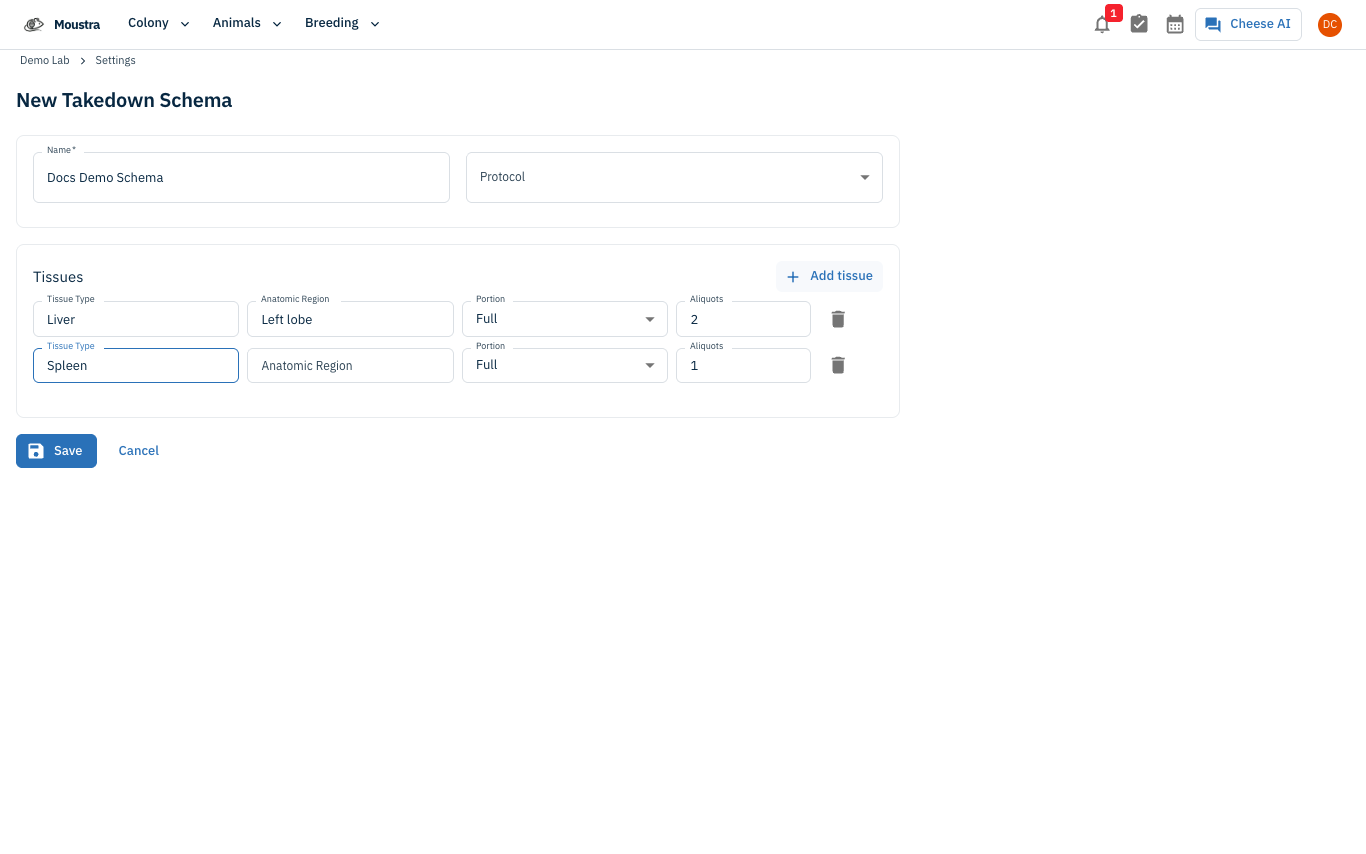Viewport: 1366px width, 854px height.
Task: Edit Tissue Type field containing Liver
Action: coord(136,319)
